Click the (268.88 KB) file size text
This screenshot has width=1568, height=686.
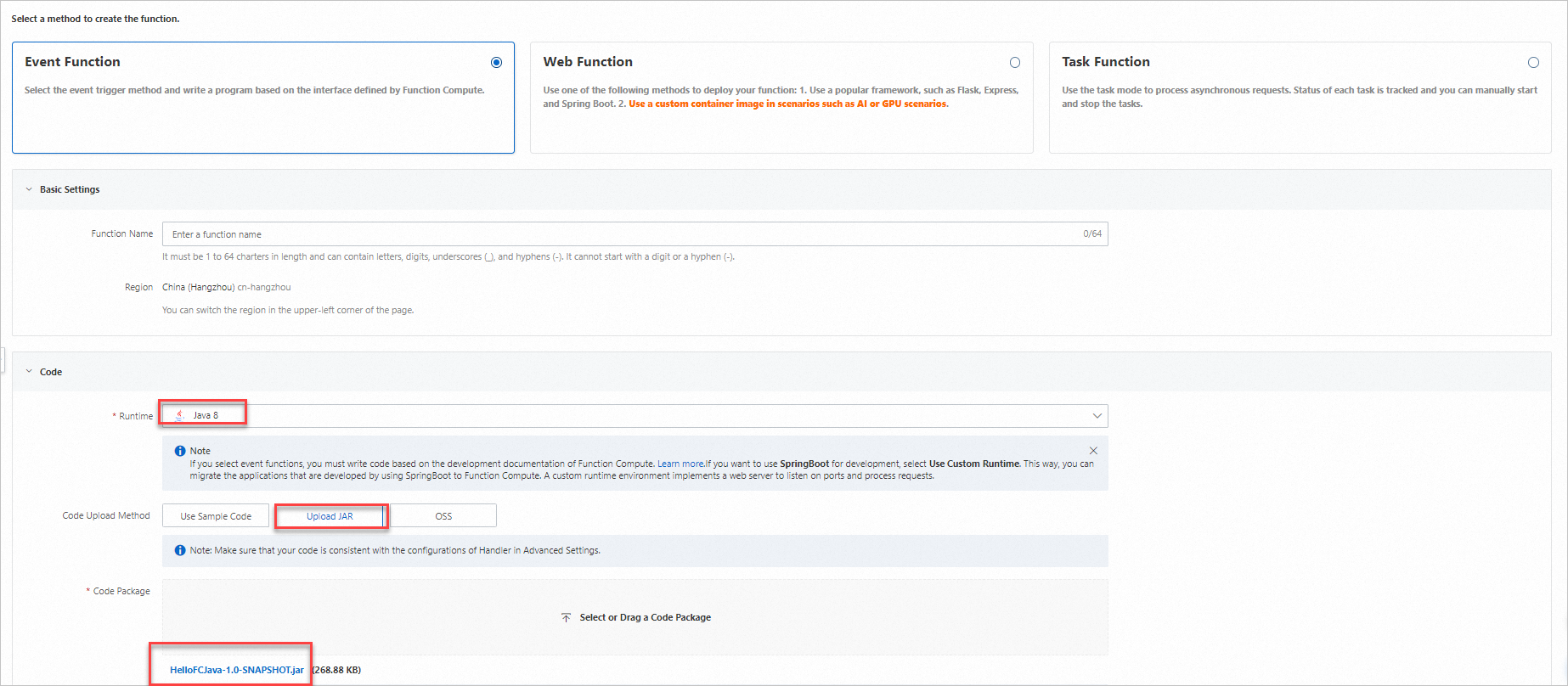[x=337, y=670]
